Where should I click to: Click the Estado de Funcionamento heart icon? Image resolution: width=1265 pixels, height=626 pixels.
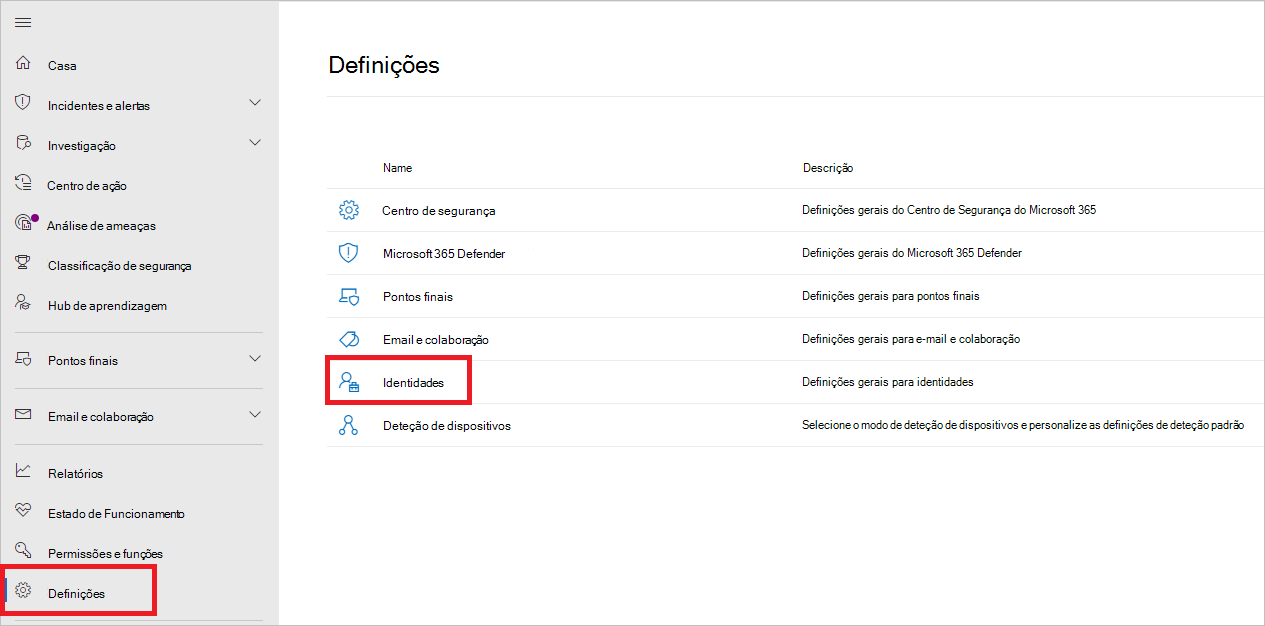[23, 511]
